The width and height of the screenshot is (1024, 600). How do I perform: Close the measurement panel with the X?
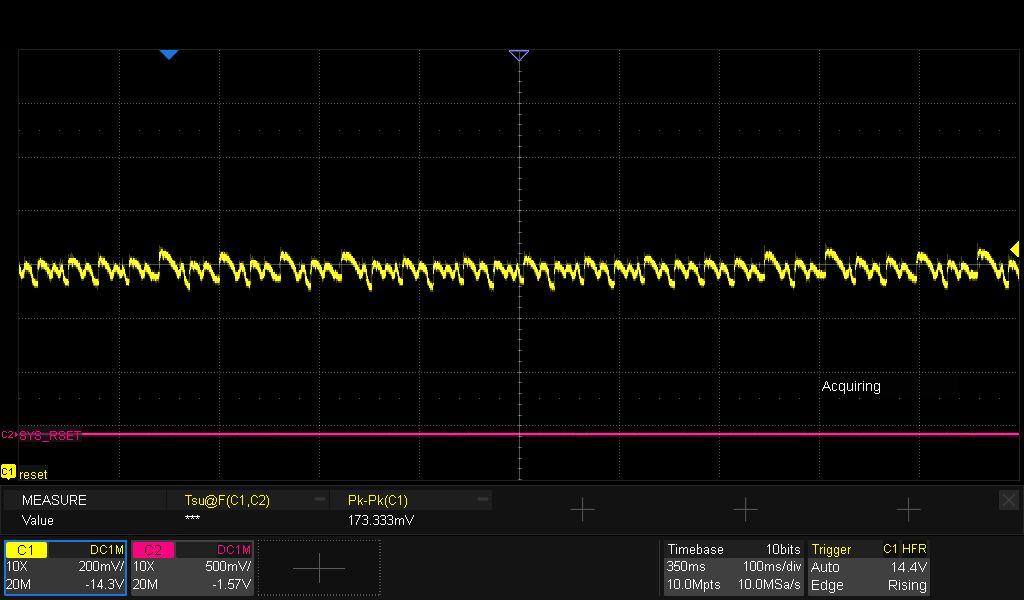tap(1009, 499)
